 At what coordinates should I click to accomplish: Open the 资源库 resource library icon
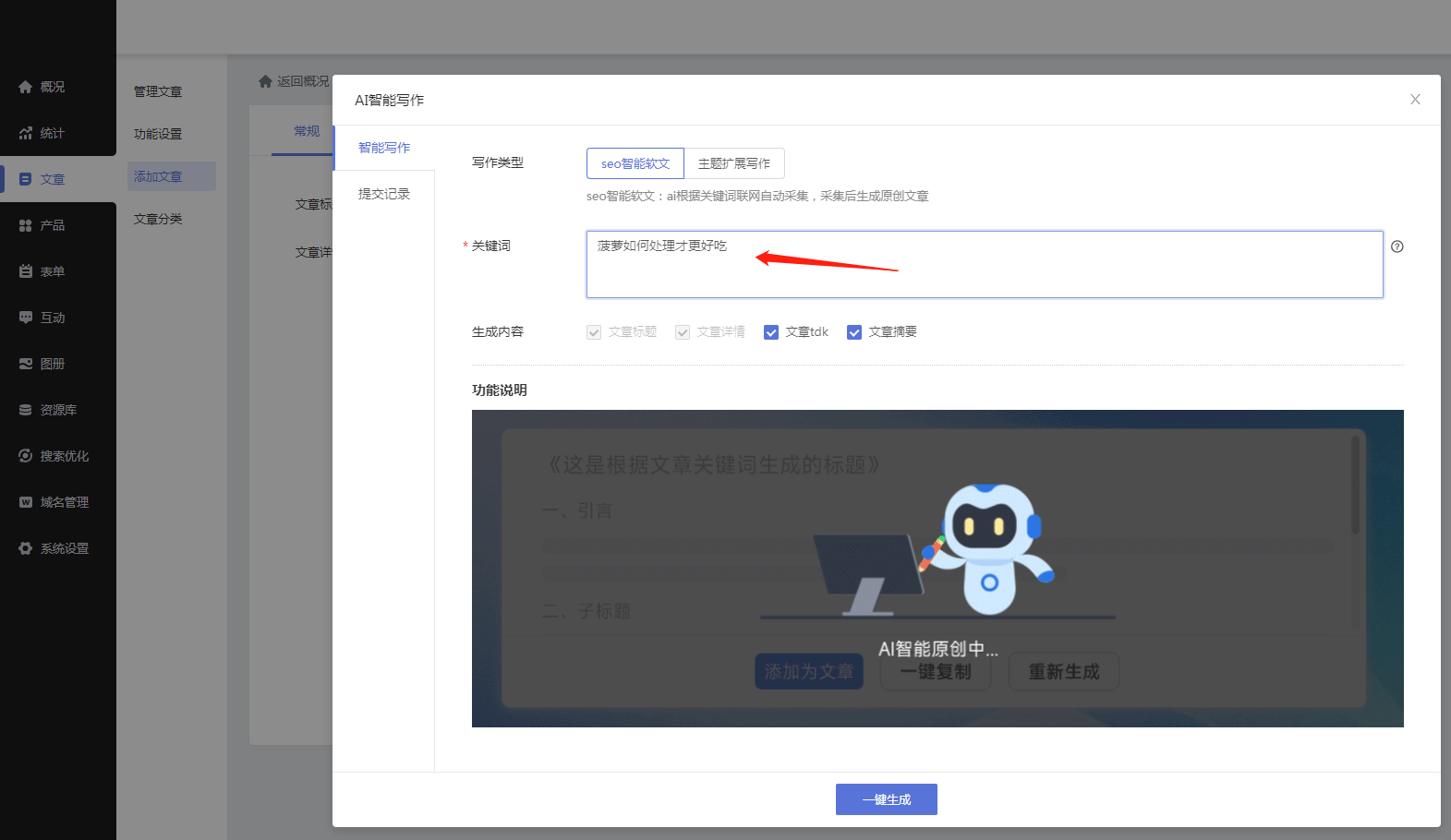pyautogui.click(x=26, y=410)
